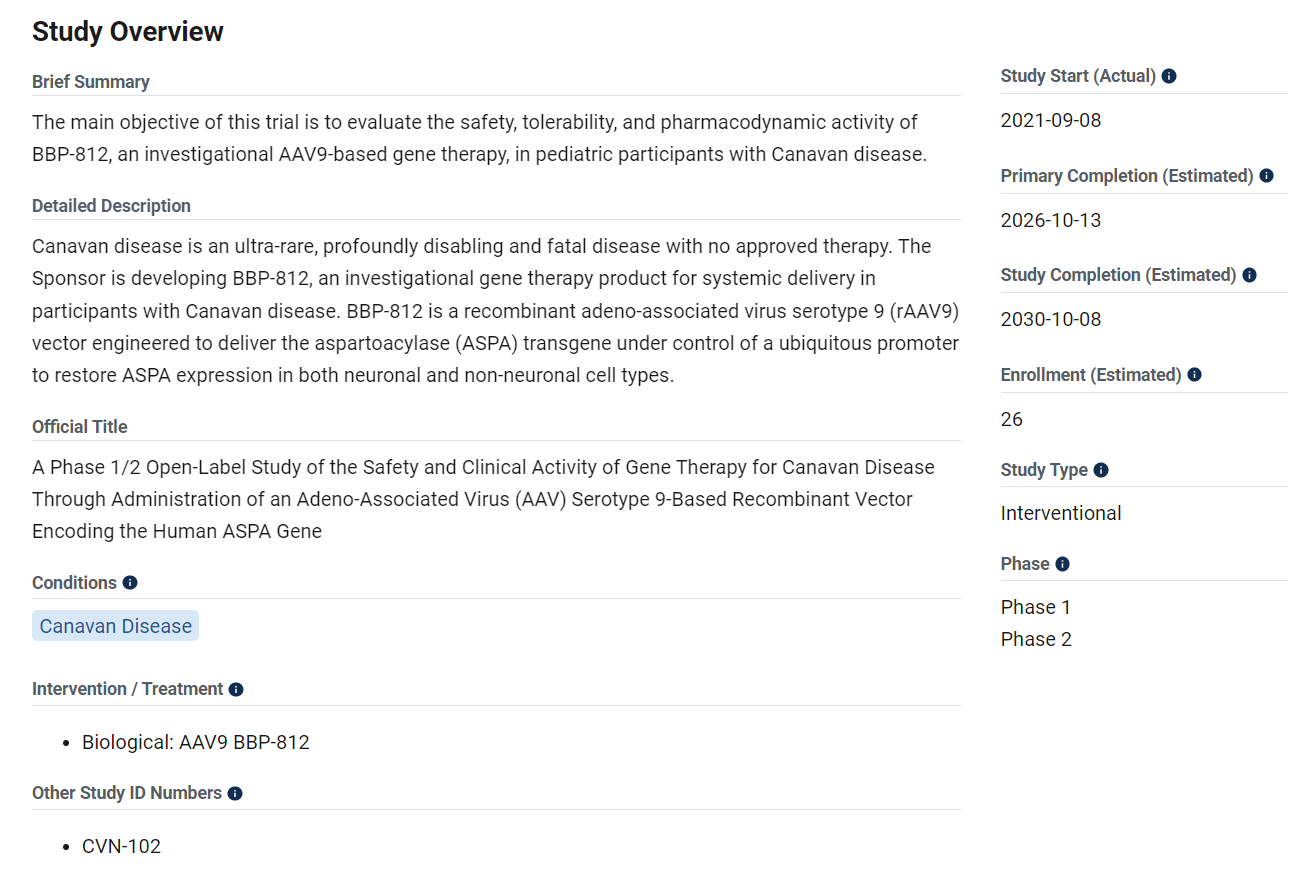The height and width of the screenshot is (880, 1304).
Task: Click the Official Title label
Action: 80,427
